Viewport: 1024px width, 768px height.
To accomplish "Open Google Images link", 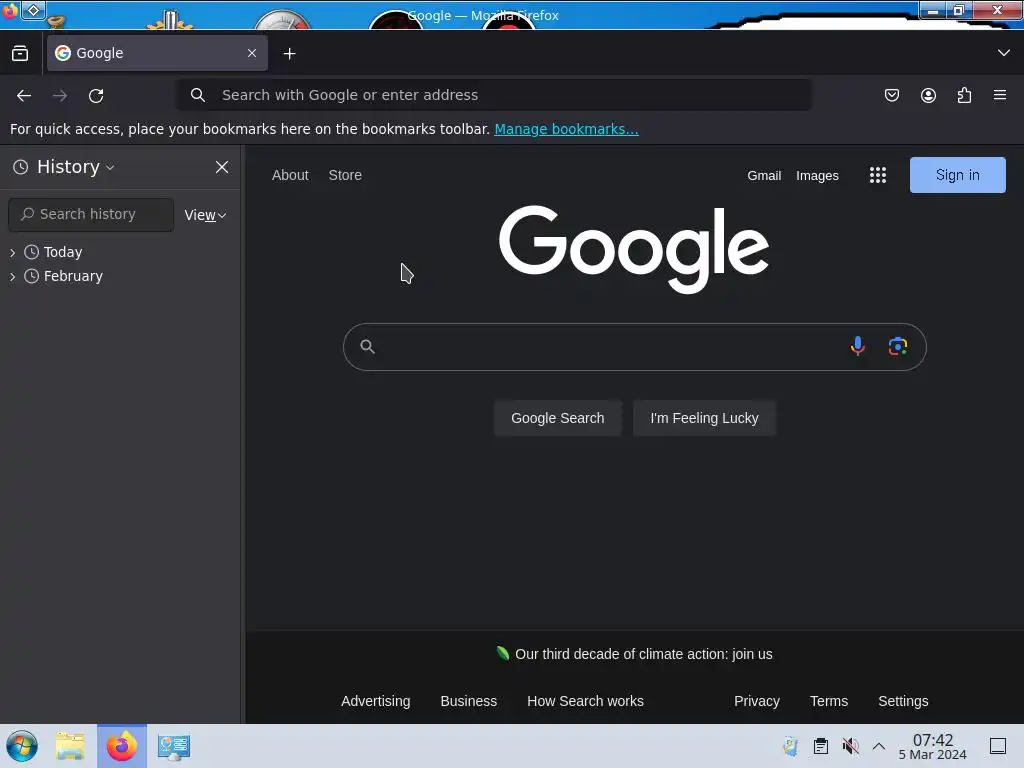I will click(817, 176).
